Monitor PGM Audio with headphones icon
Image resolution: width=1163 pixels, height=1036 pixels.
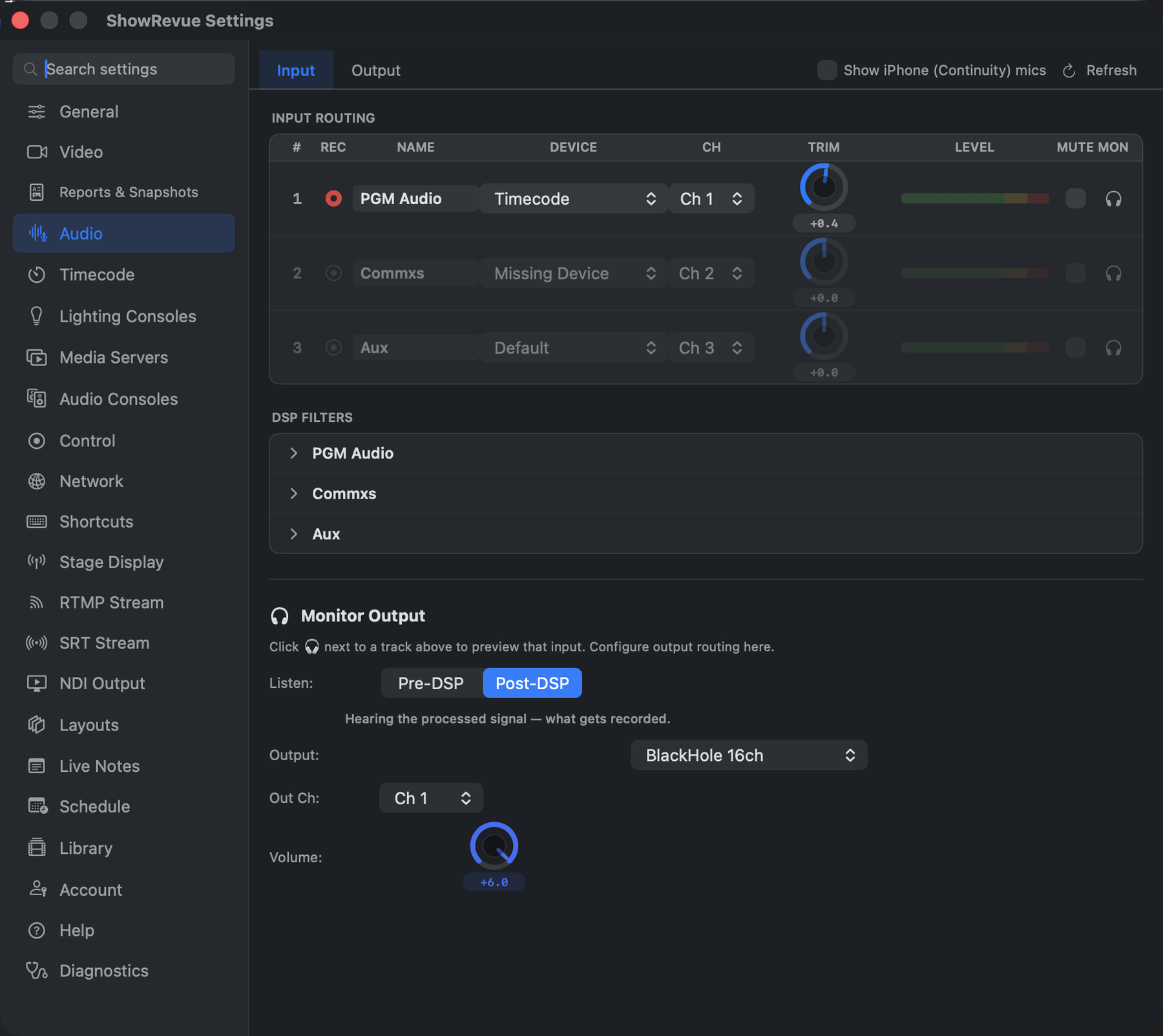point(1113,199)
